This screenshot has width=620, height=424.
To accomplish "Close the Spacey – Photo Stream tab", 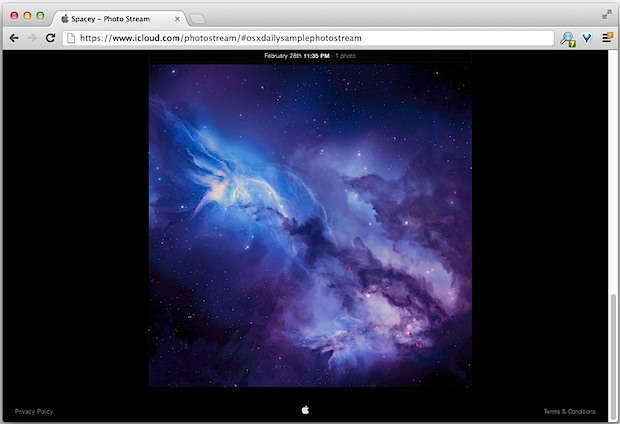I will click(177, 19).
